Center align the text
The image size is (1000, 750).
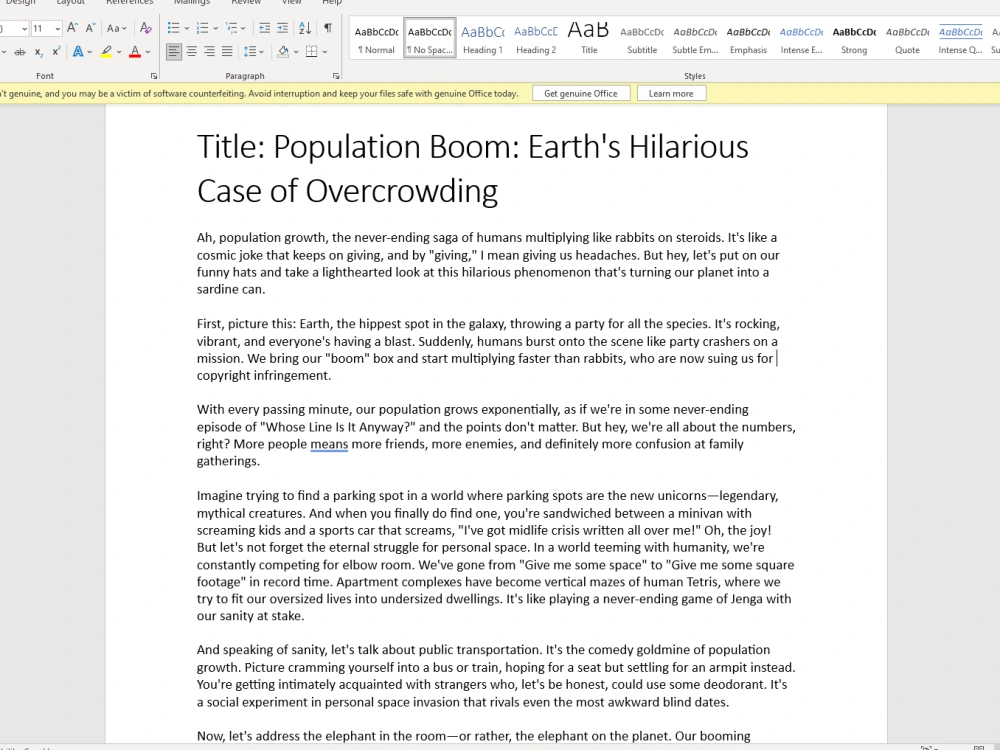click(191, 52)
